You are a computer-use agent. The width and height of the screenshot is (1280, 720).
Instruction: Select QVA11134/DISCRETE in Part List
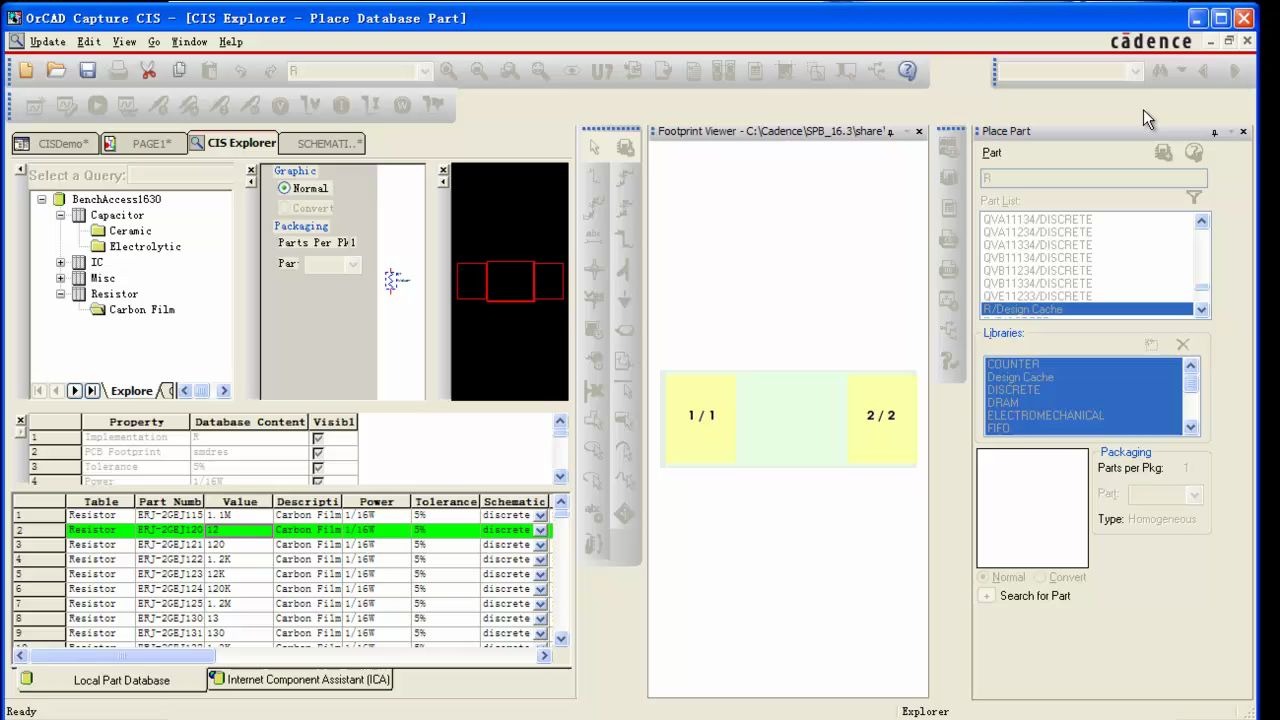tap(1037, 219)
